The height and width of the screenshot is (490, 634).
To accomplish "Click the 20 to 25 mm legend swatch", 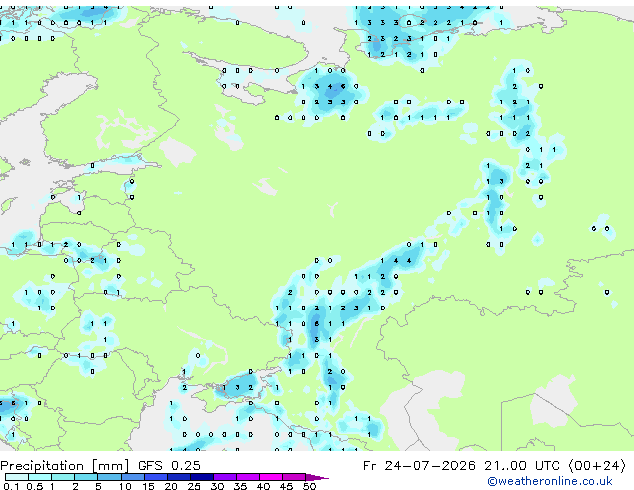I will [x=179, y=477].
